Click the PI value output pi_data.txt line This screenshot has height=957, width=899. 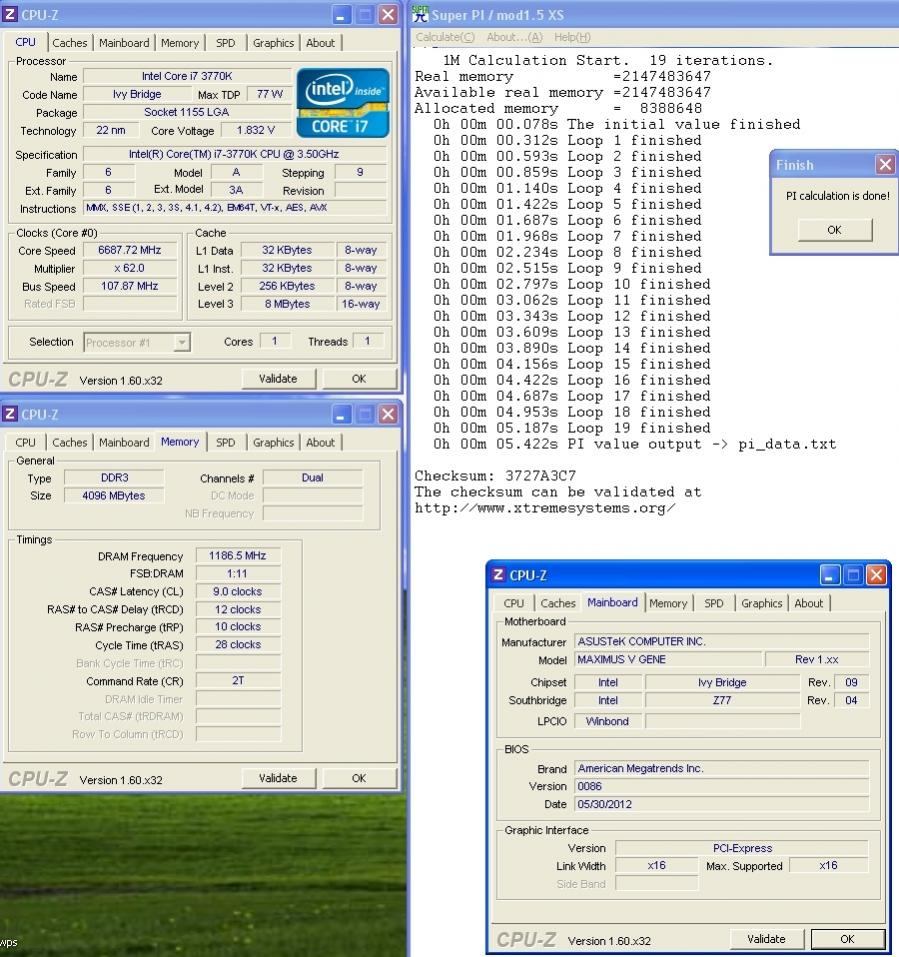(x=635, y=444)
